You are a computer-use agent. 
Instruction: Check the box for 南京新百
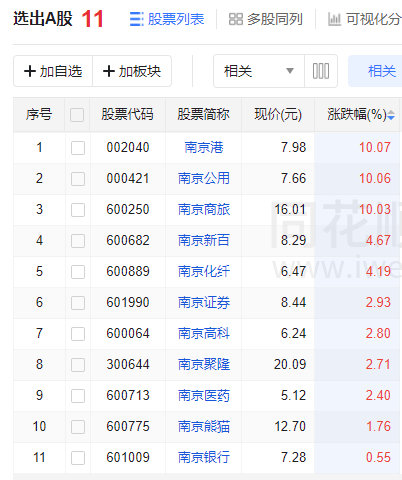(x=78, y=241)
